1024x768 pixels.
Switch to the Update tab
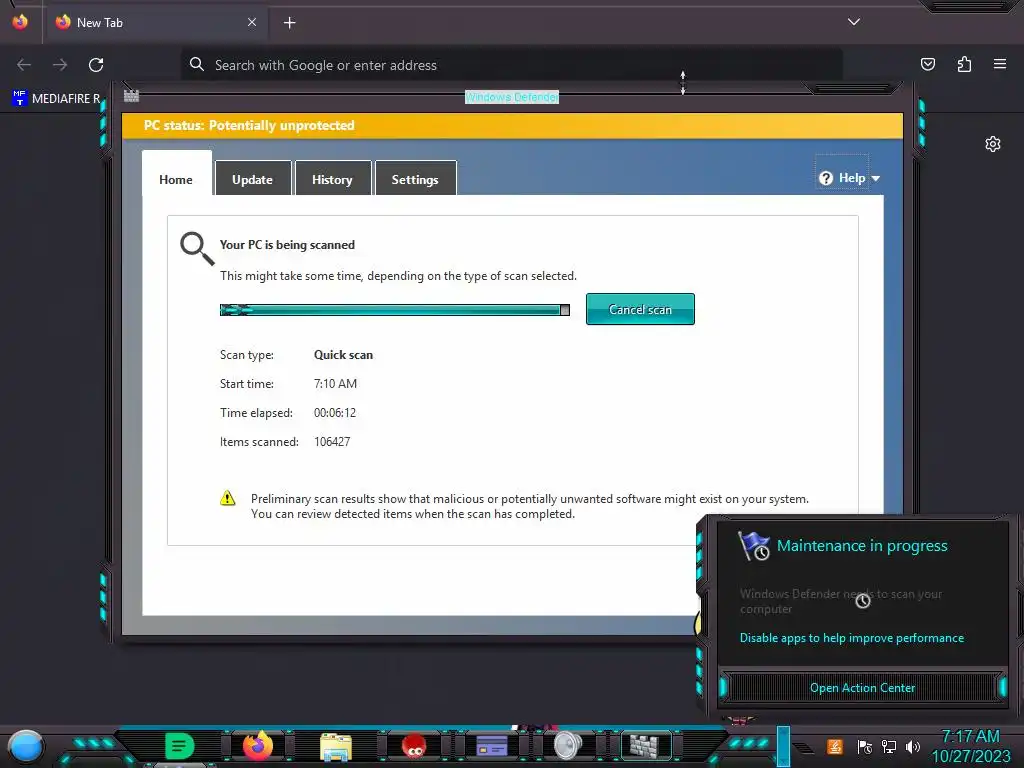pos(253,179)
